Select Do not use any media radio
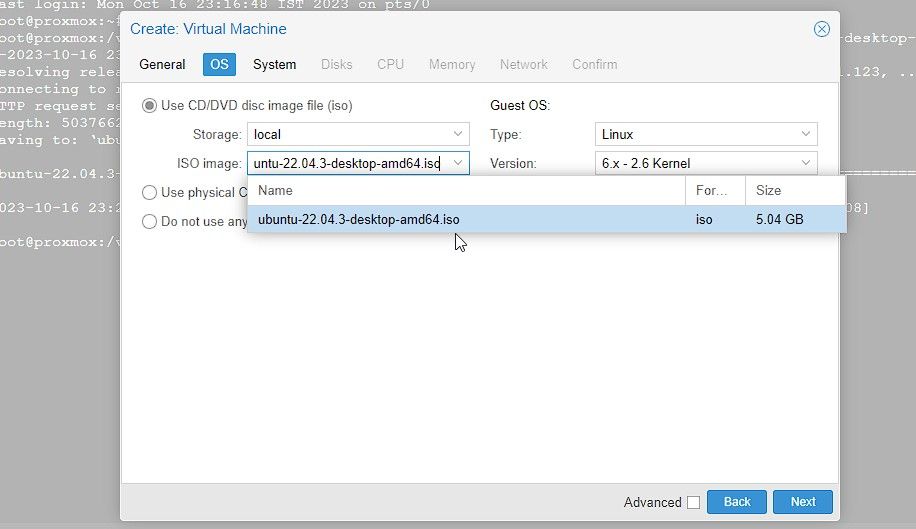Viewport: 916px width, 529px height. tap(150, 221)
